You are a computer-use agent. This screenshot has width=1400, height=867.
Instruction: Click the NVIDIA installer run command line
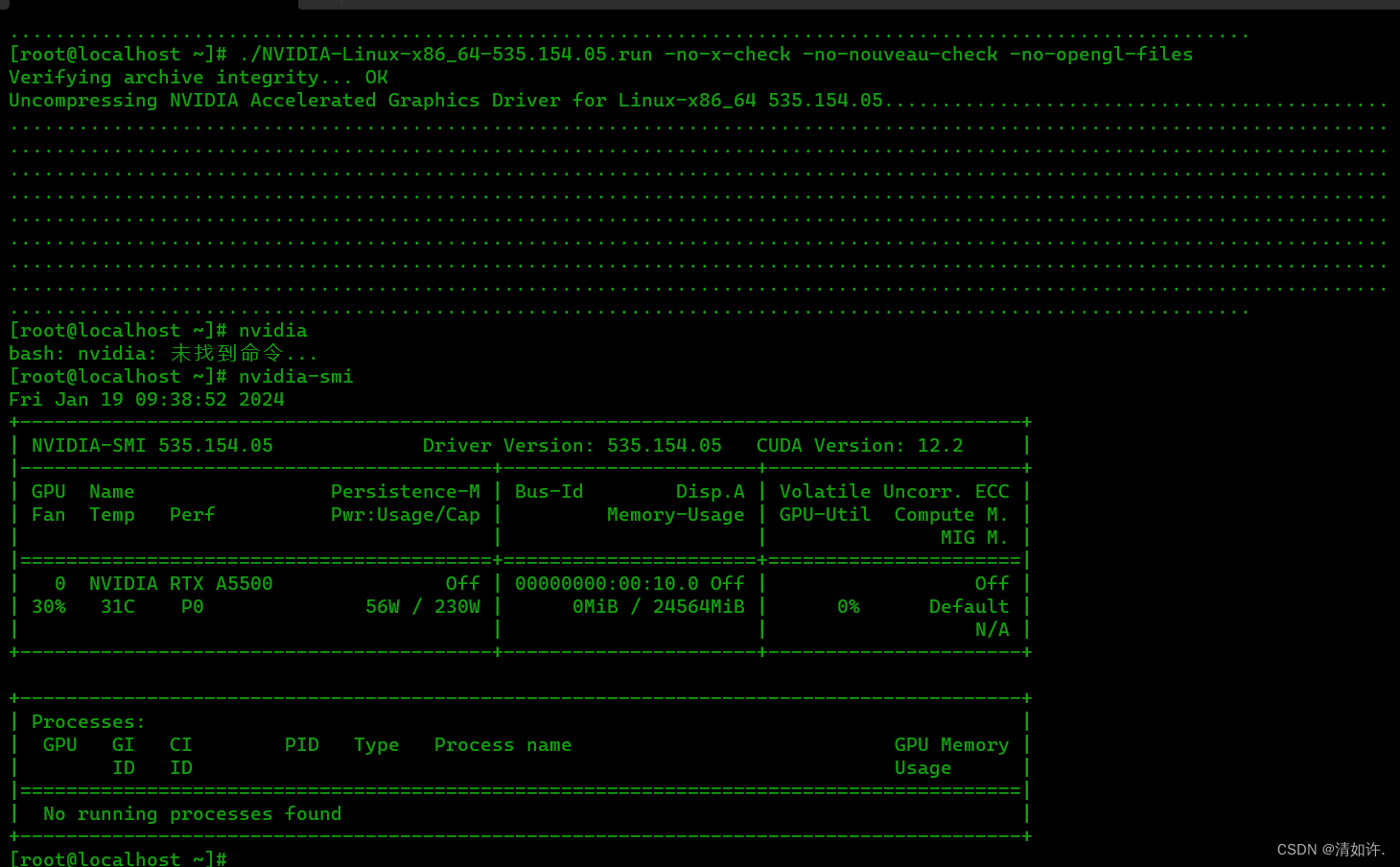click(x=601, y=55)
